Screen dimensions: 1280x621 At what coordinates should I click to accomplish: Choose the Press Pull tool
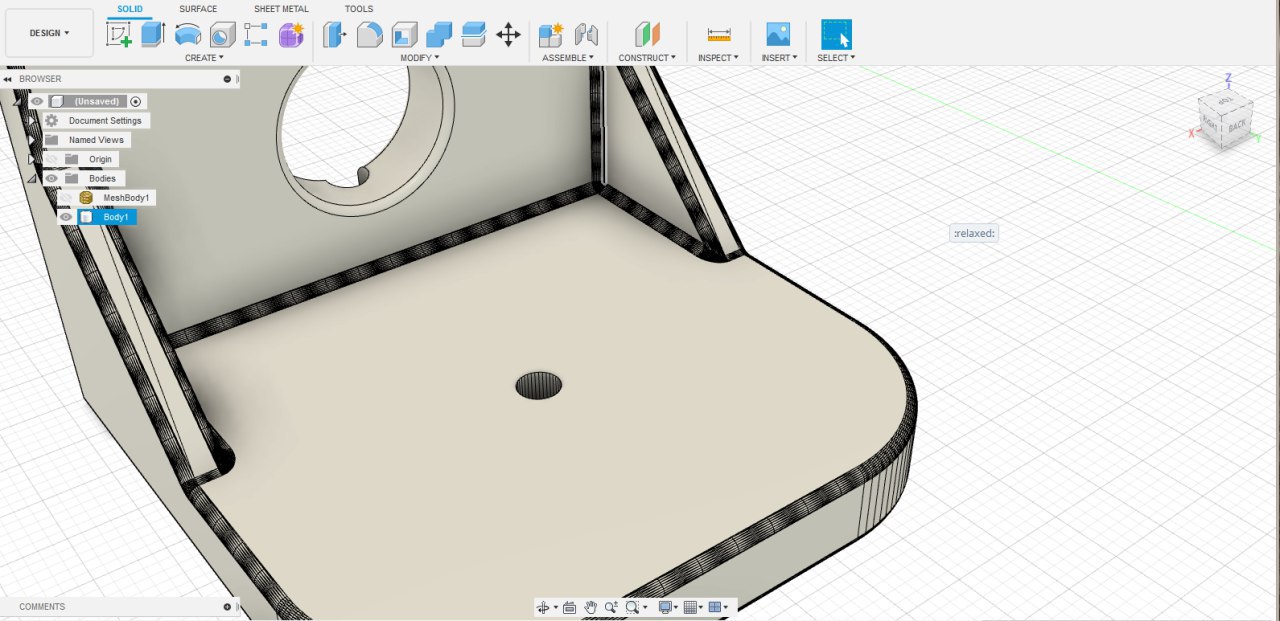pyautogui.click(x=334, y=35)
